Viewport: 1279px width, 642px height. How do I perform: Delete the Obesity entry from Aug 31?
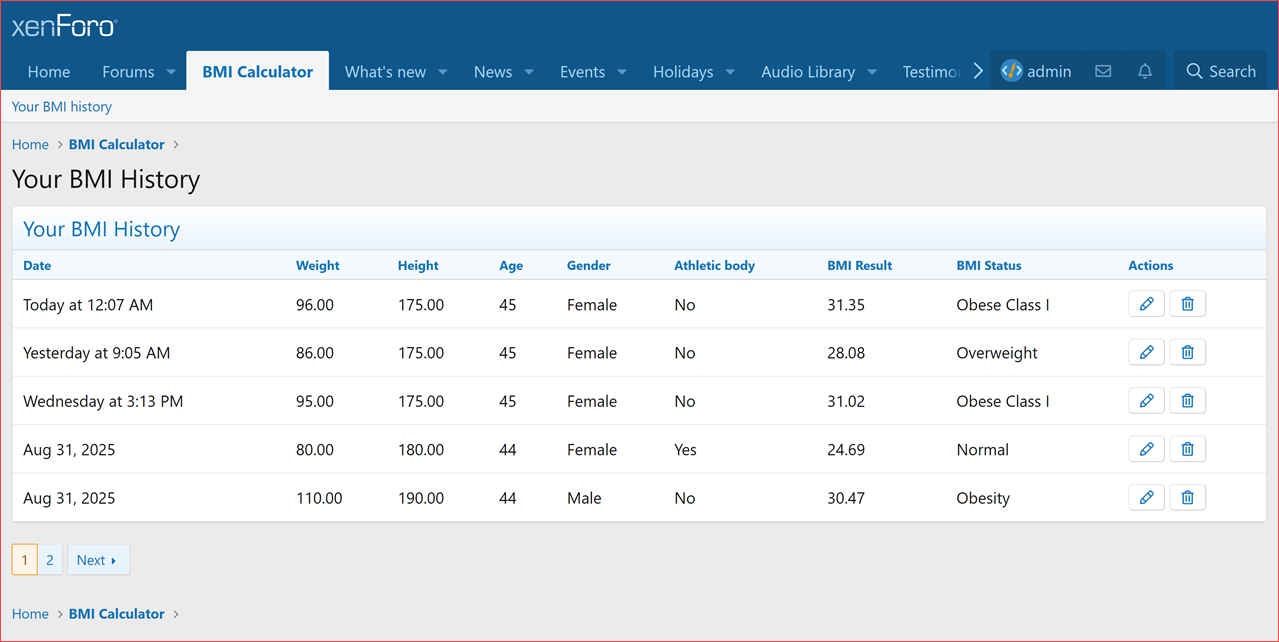pos(1187,497)
